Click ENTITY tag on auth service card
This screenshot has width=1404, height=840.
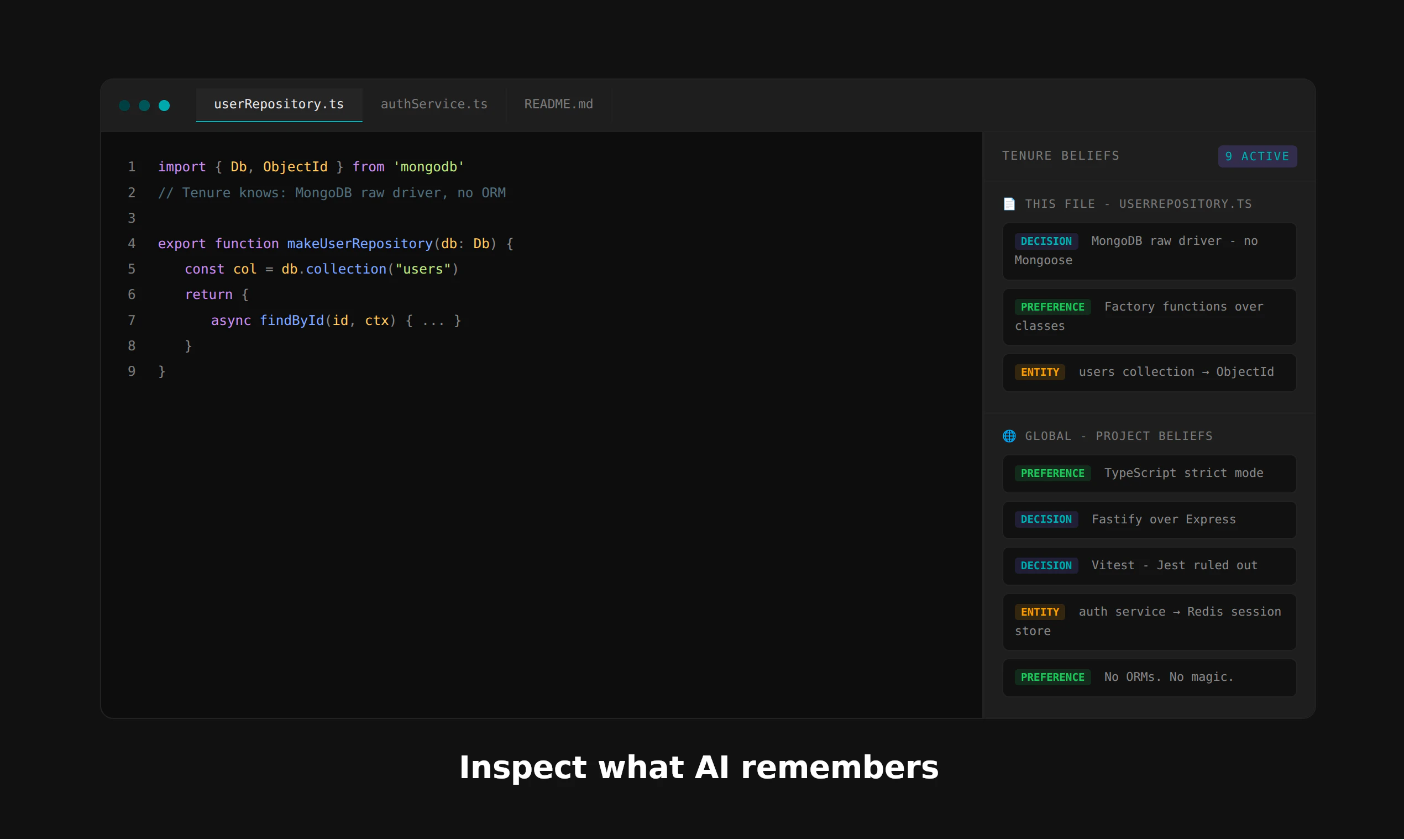tap(1039, 612)
